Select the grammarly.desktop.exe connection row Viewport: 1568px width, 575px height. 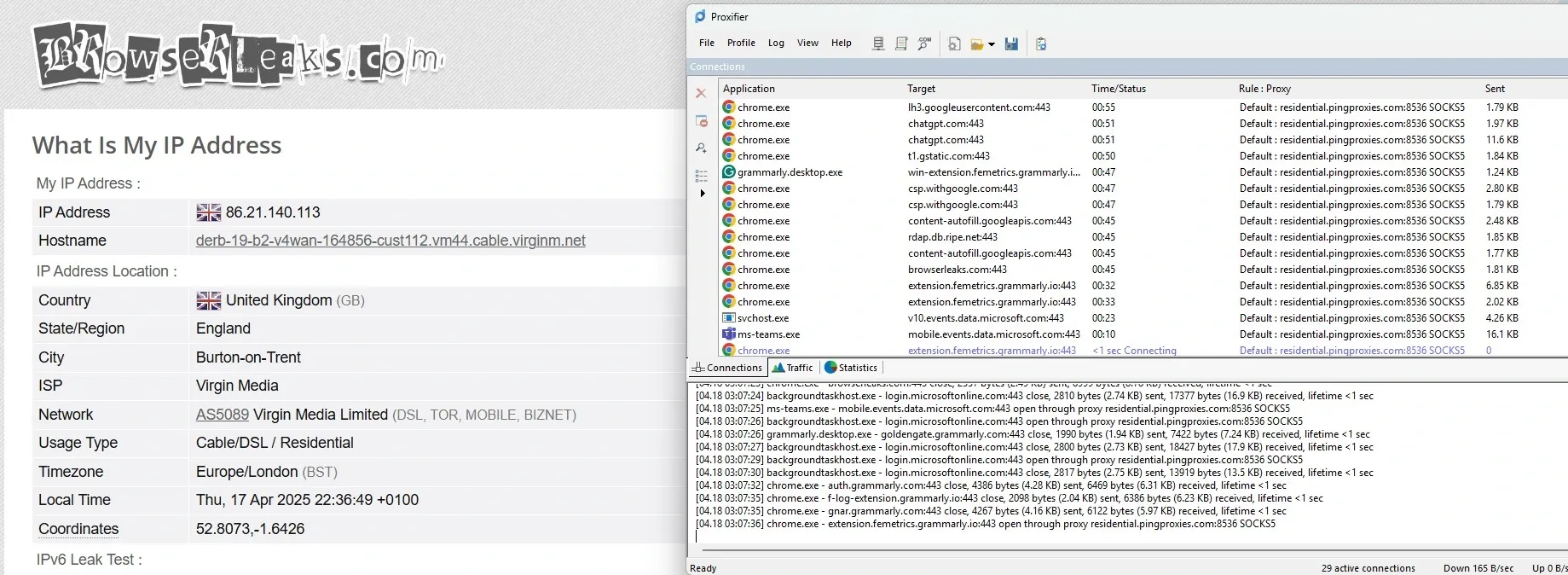[1143, 172]
